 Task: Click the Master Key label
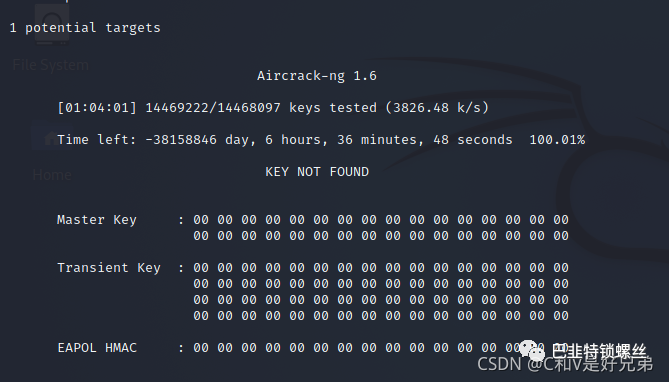click(x=97, y=220)
